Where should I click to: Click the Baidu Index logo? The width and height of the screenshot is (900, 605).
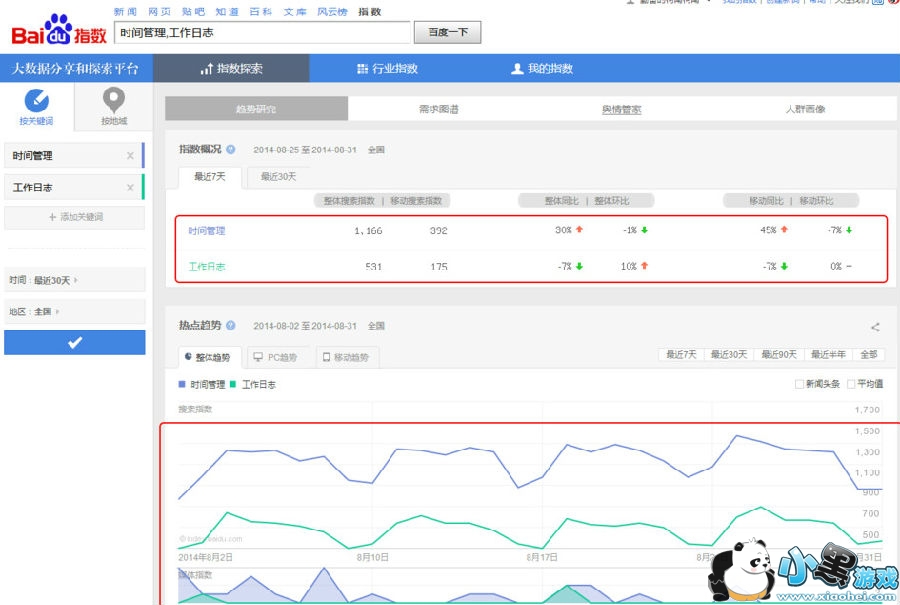click(58, 32)
